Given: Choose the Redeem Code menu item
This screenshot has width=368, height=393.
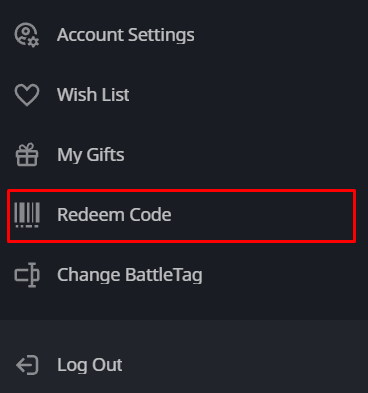Looking at the screenshot, I should (x=182, y=216).
